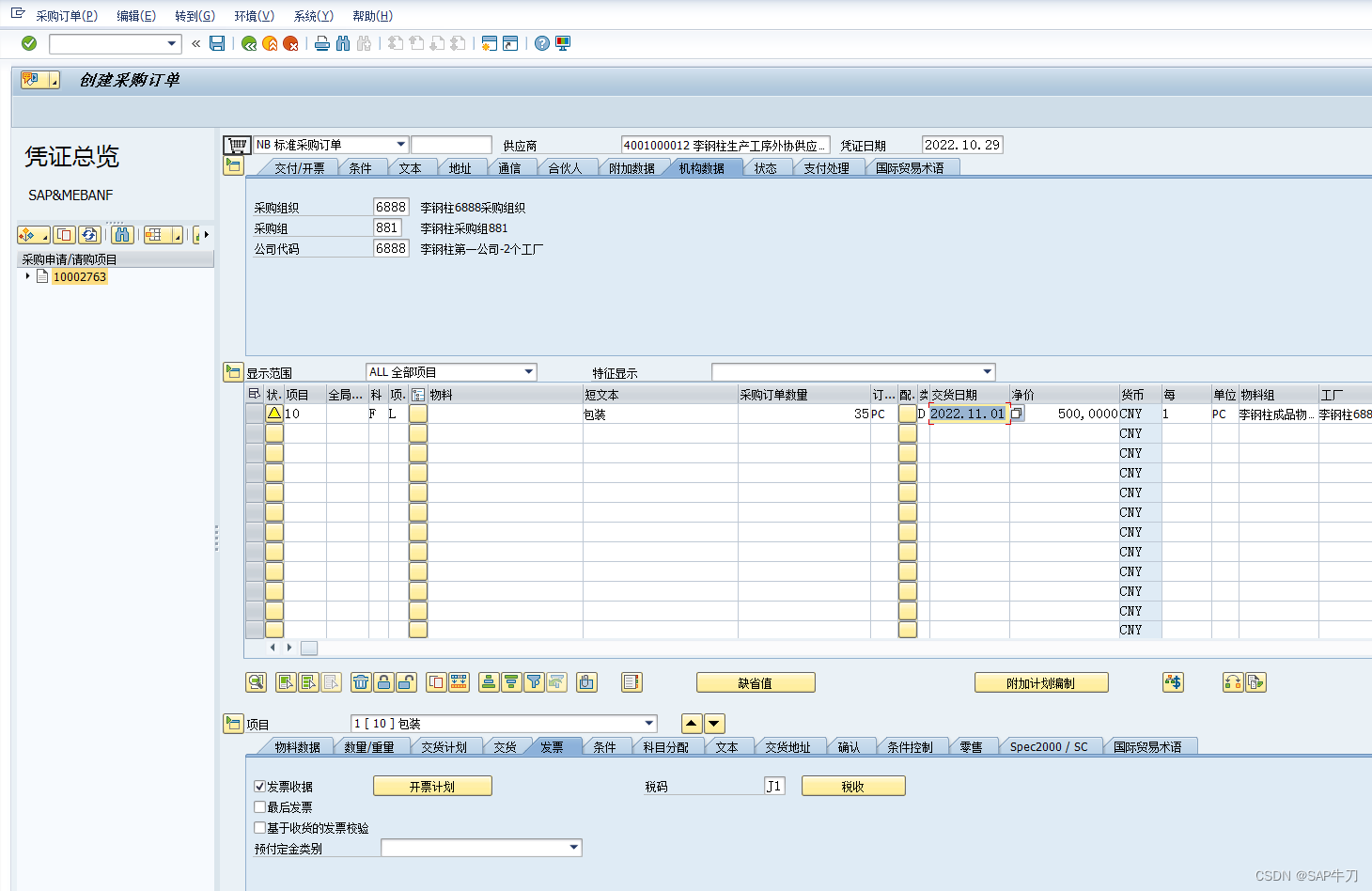Click the 交货日期 field 2022.11.01
Screen dimensions: 1372x891
[968, 414]
